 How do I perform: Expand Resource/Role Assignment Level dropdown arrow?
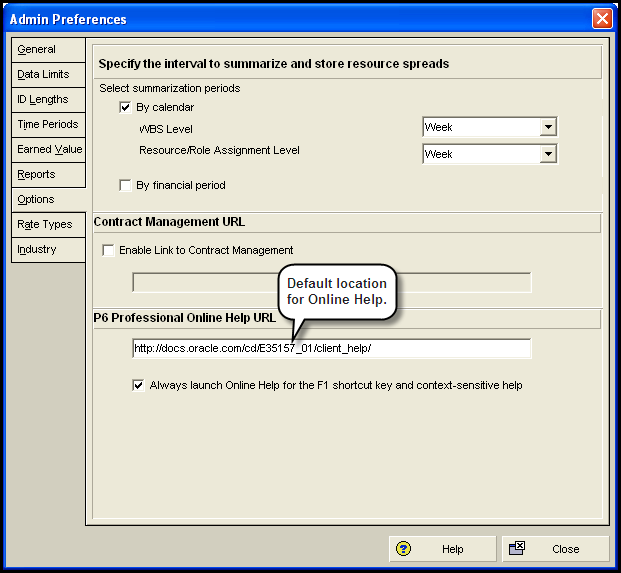(x=548, y=154)
